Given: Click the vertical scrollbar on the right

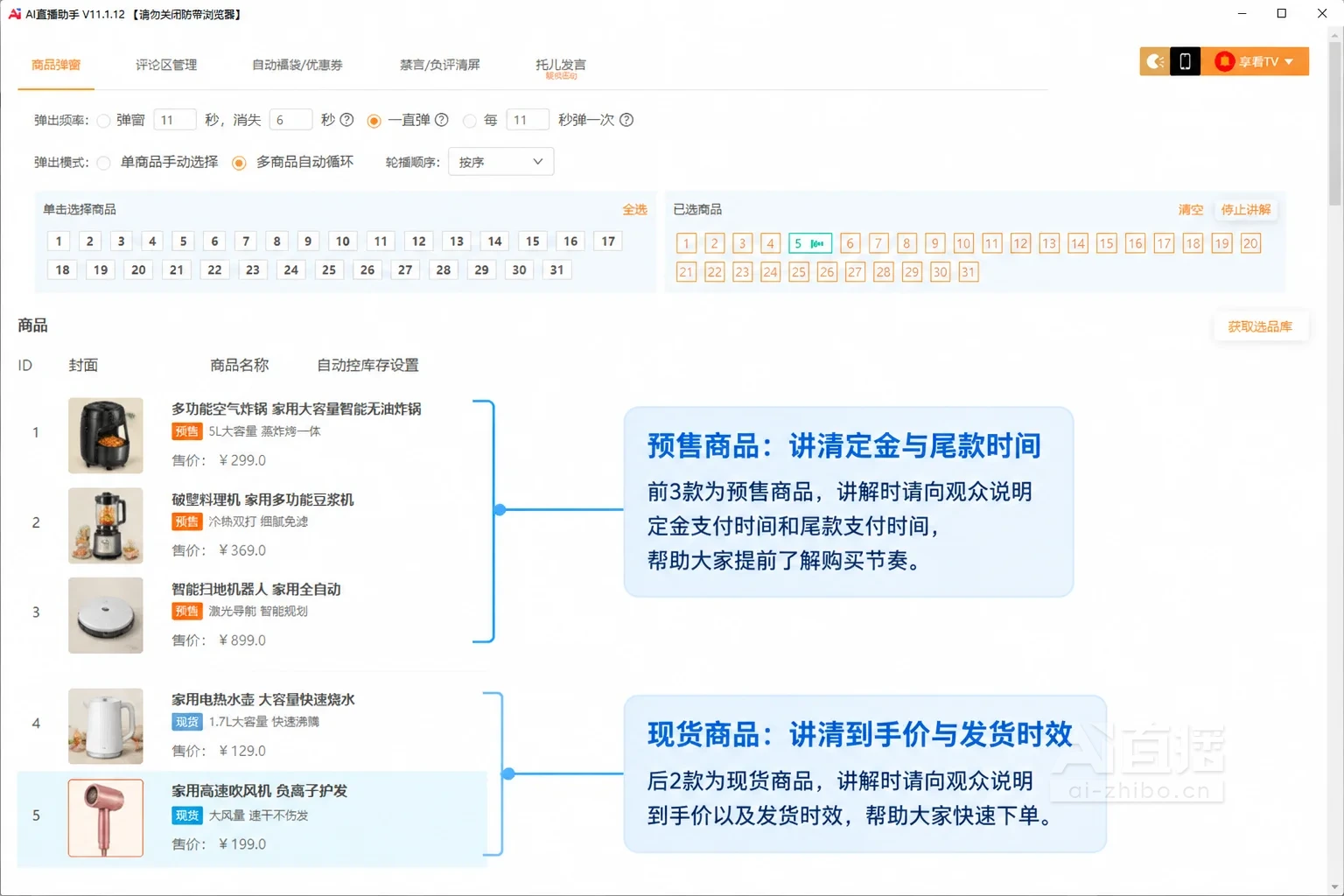Looking at the screenshot, I should (1335, 122).
